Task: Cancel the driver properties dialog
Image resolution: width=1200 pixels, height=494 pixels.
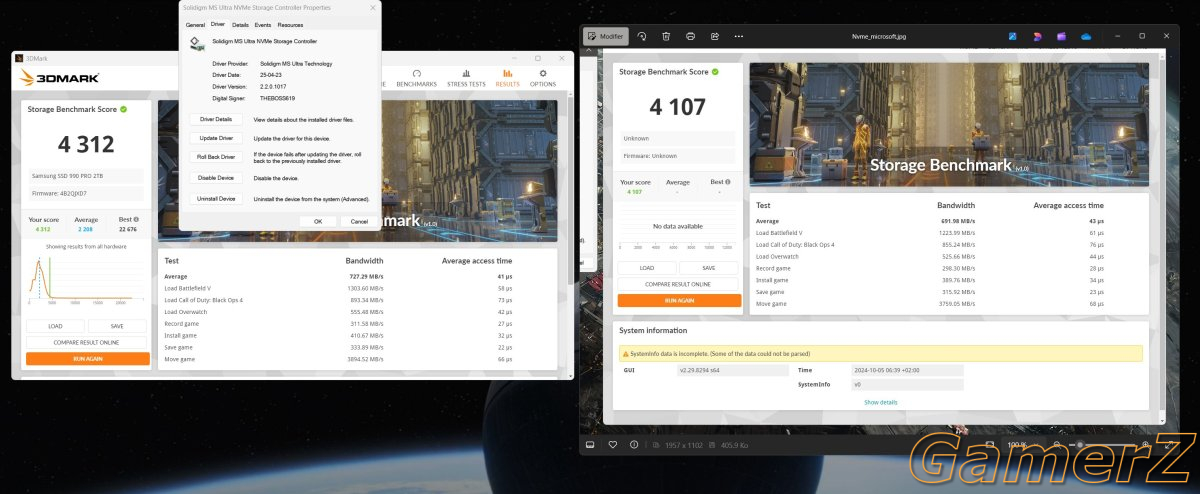Action: pos(359,221)
